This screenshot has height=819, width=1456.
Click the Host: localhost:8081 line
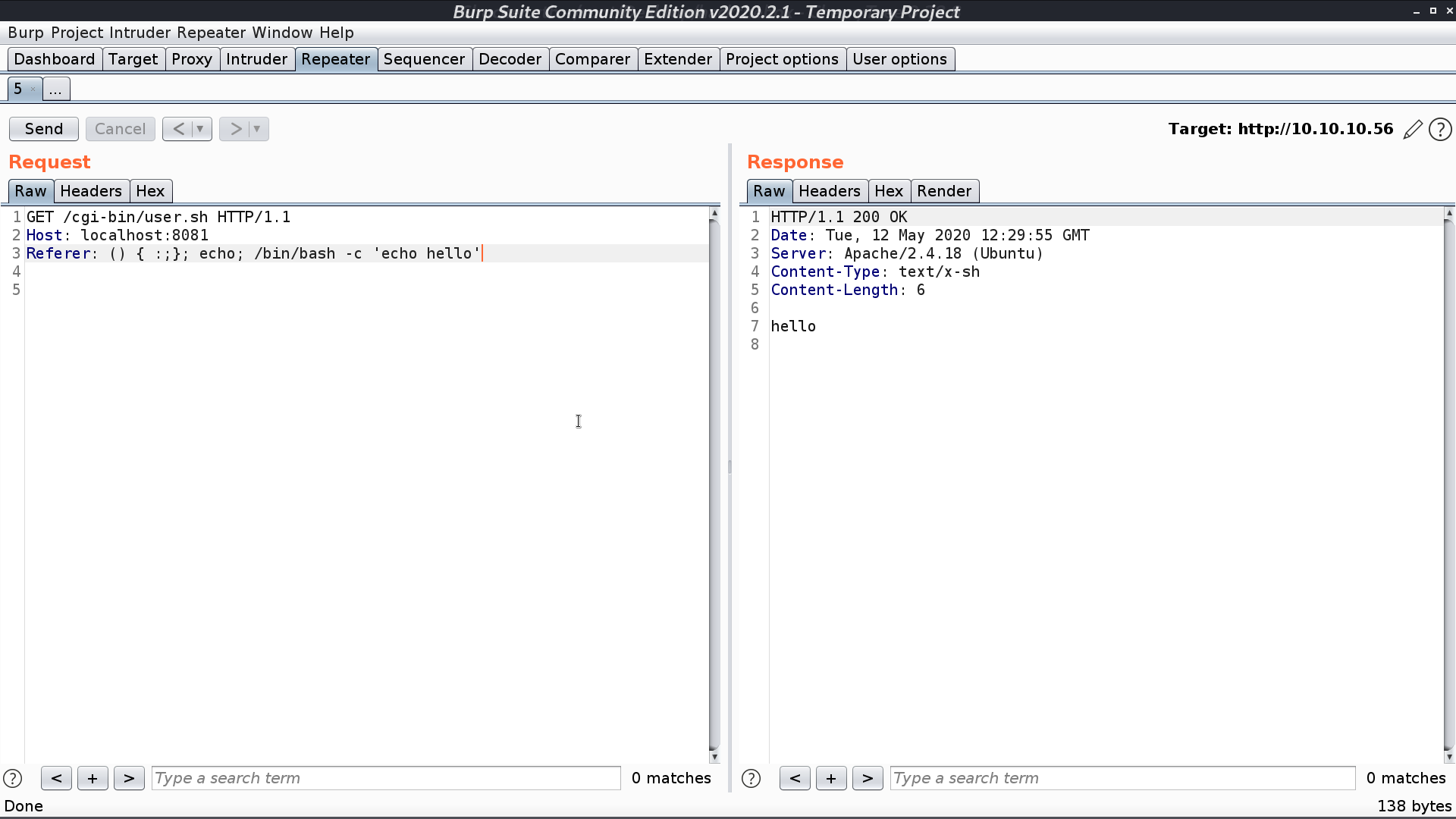click(x=118, y=235)
